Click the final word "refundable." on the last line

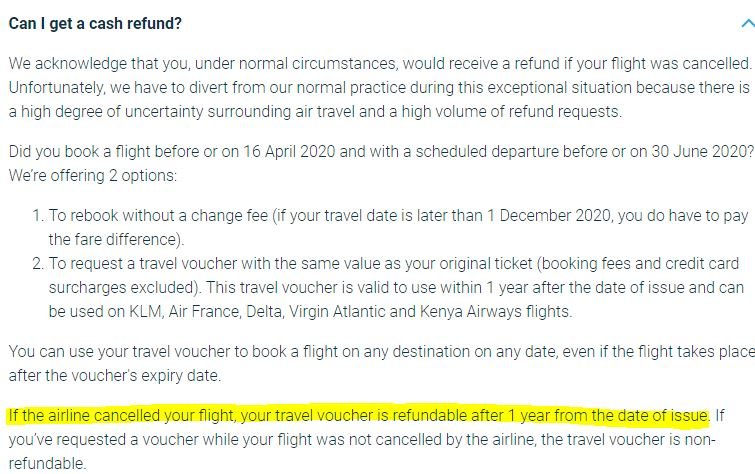pos(47,463)
